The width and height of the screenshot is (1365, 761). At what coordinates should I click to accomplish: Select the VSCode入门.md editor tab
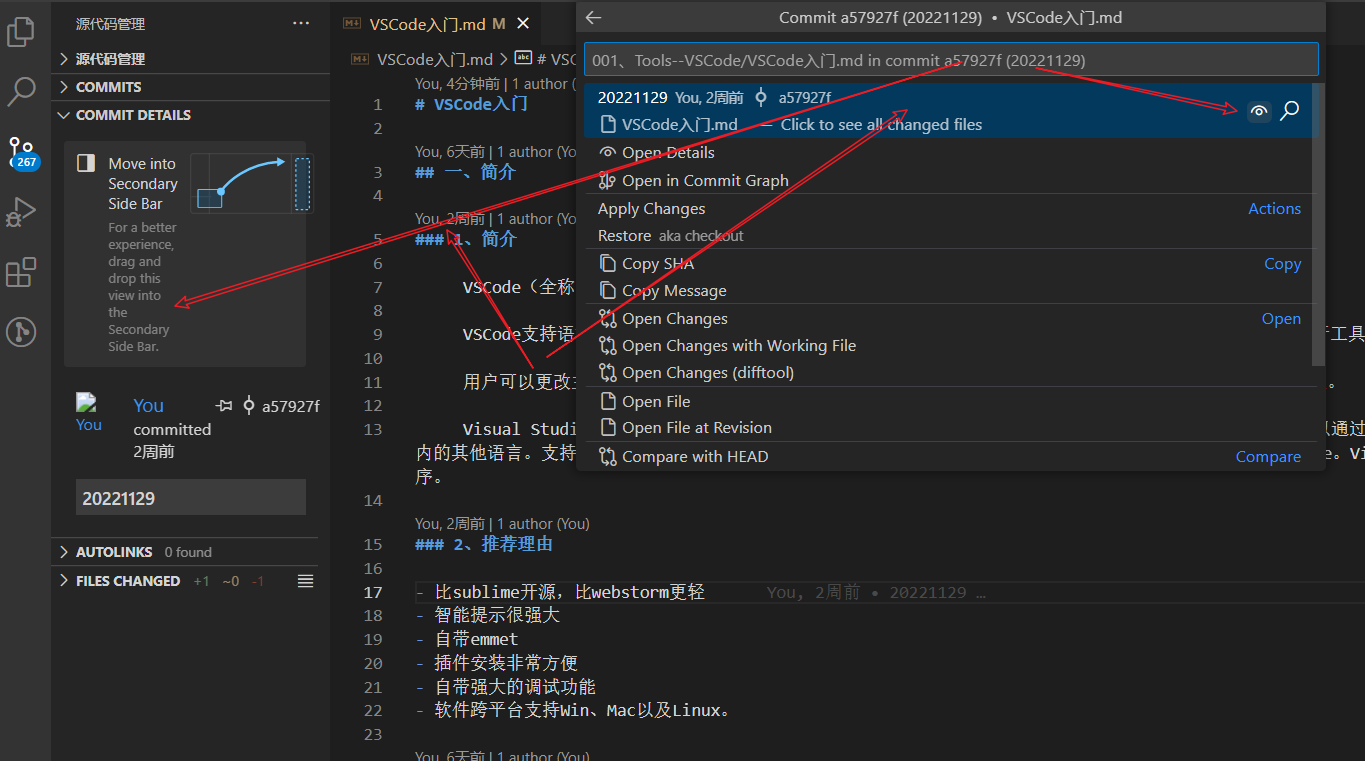pos(436,23)
